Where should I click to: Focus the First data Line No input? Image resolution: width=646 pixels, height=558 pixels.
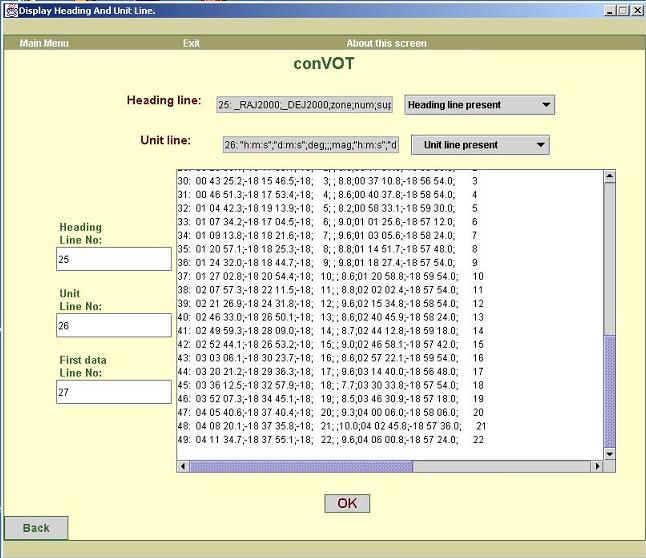click(x=114, y=392)
